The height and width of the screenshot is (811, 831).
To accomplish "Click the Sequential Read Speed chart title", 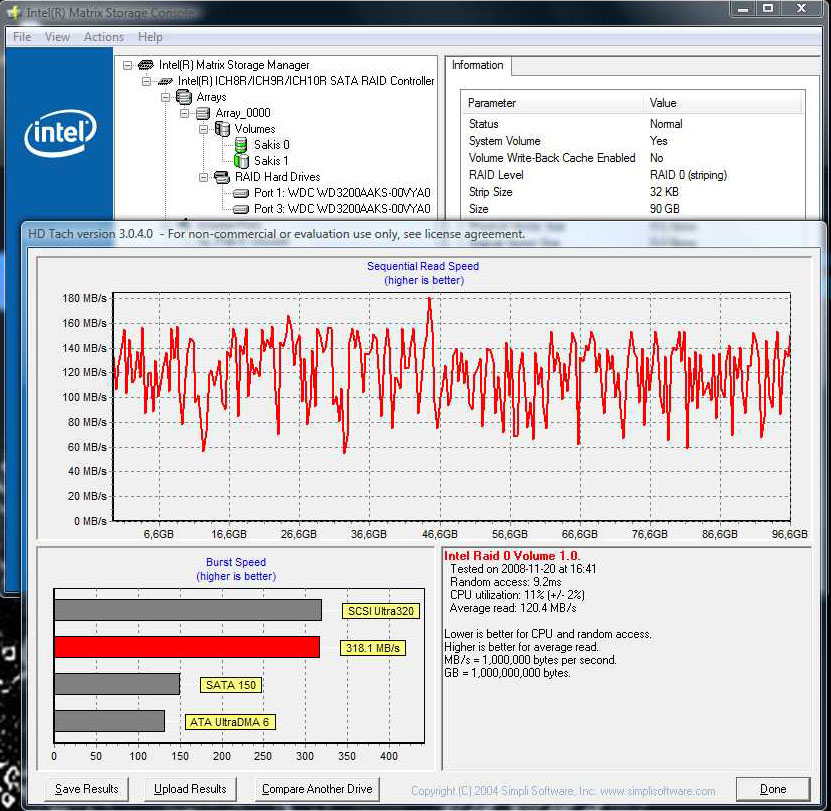I will [x=423, y=266].
